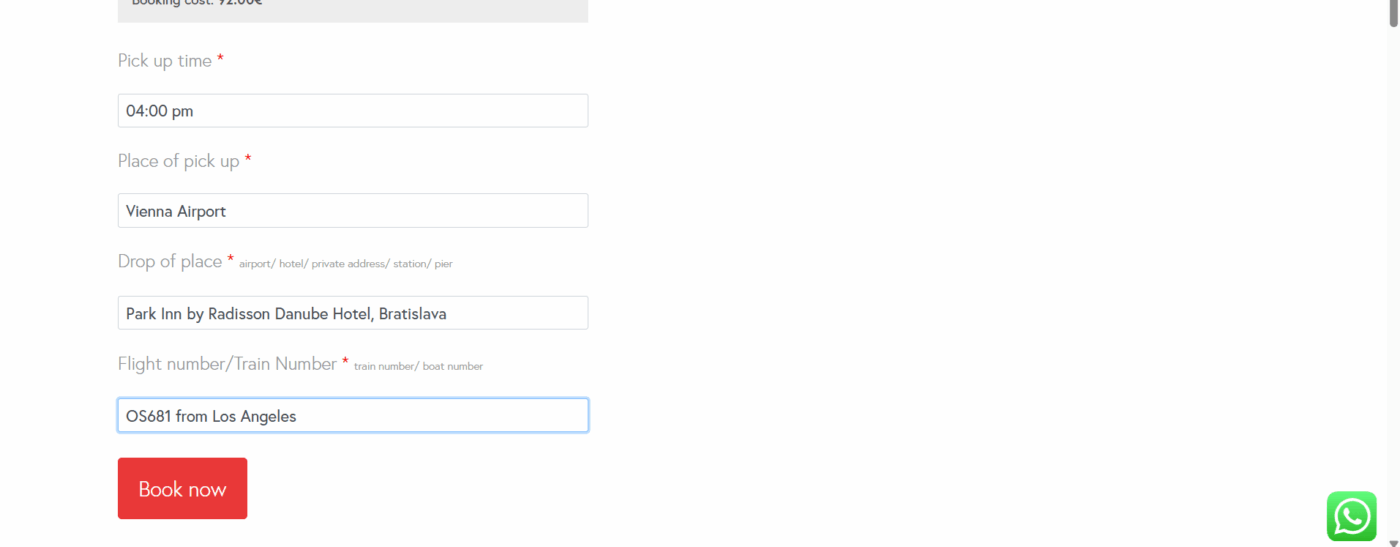Focus the Pick up time field
Image resolution: width=1400 pixels, height=547 pixels.
click(352, 111)
